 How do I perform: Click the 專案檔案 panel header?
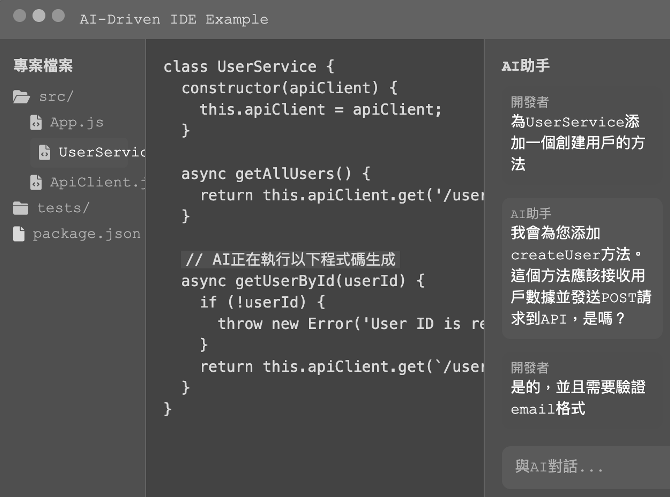[x=43, y=65]
